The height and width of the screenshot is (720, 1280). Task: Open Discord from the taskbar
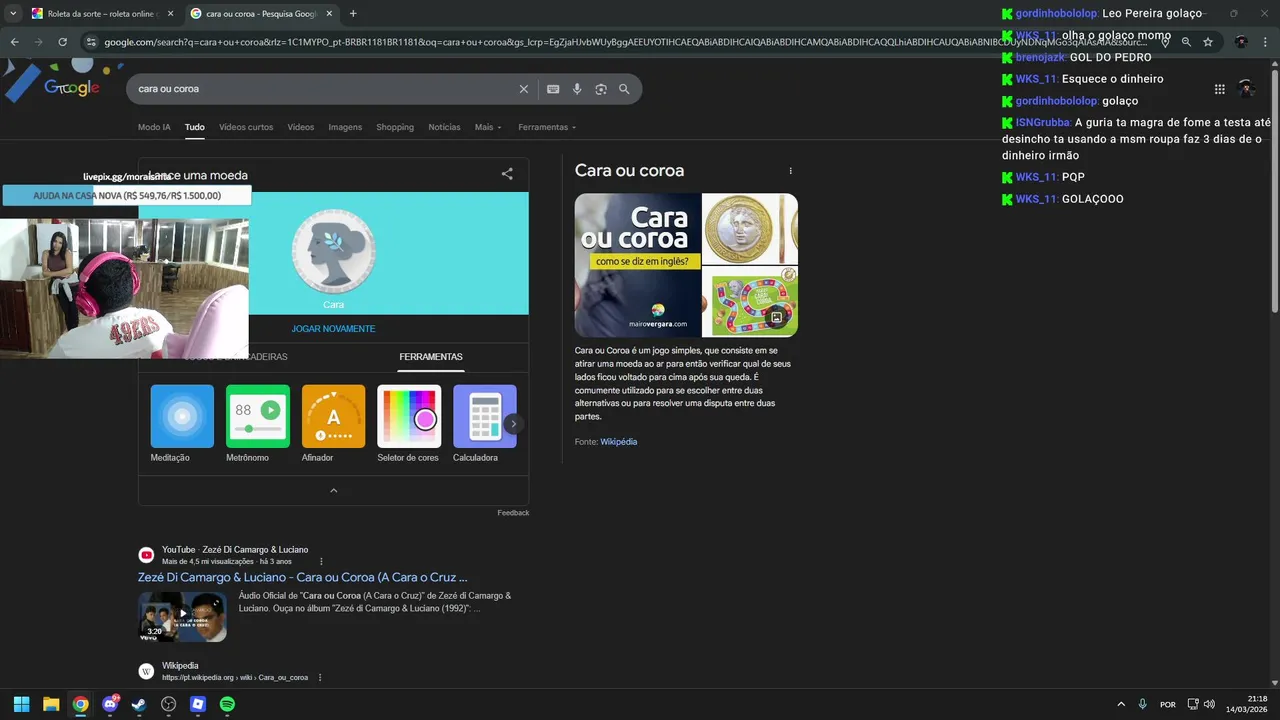click(x=110, y=704)
